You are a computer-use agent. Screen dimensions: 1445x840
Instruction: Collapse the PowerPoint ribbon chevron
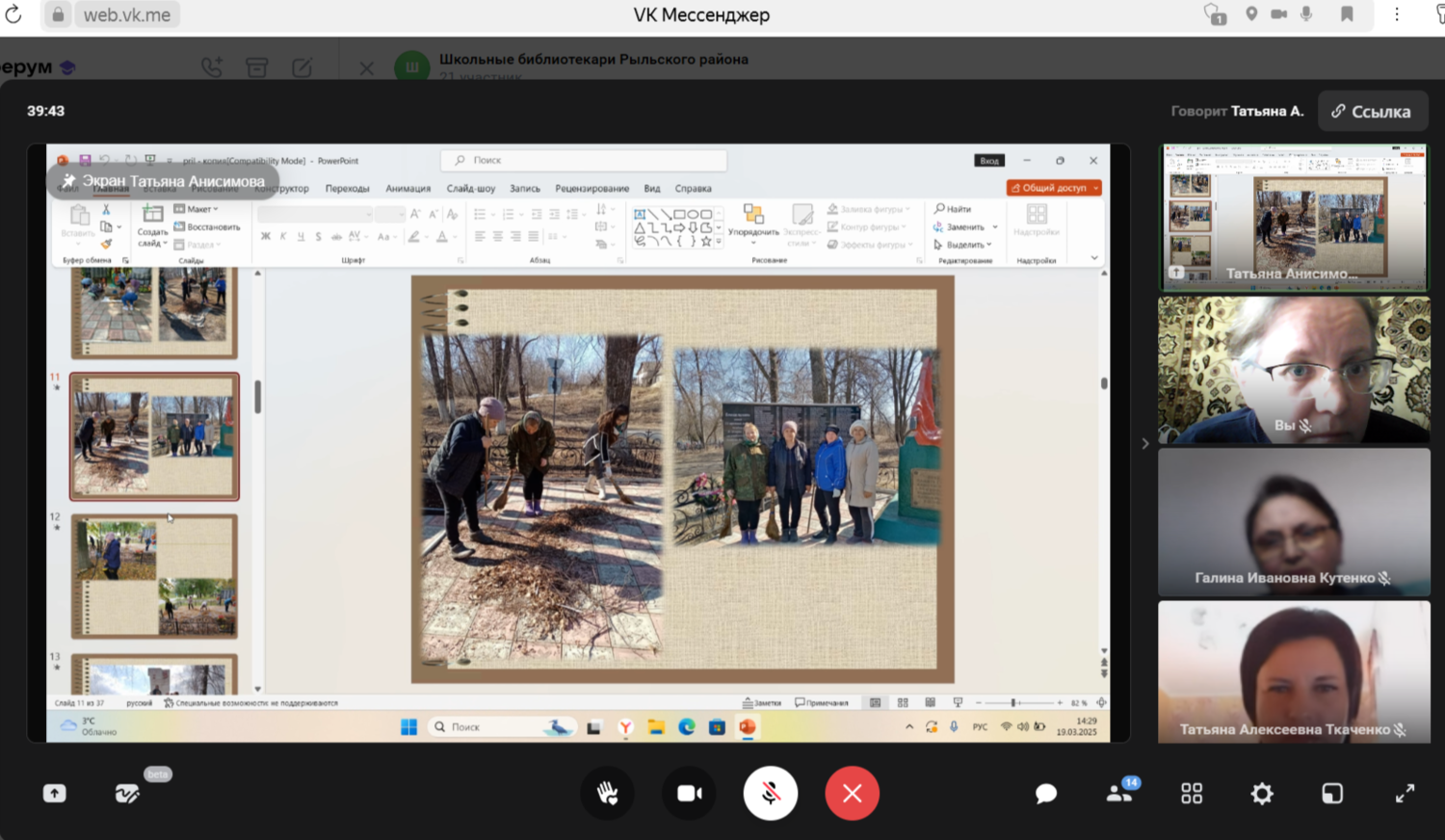click(x=1094, y=258)
